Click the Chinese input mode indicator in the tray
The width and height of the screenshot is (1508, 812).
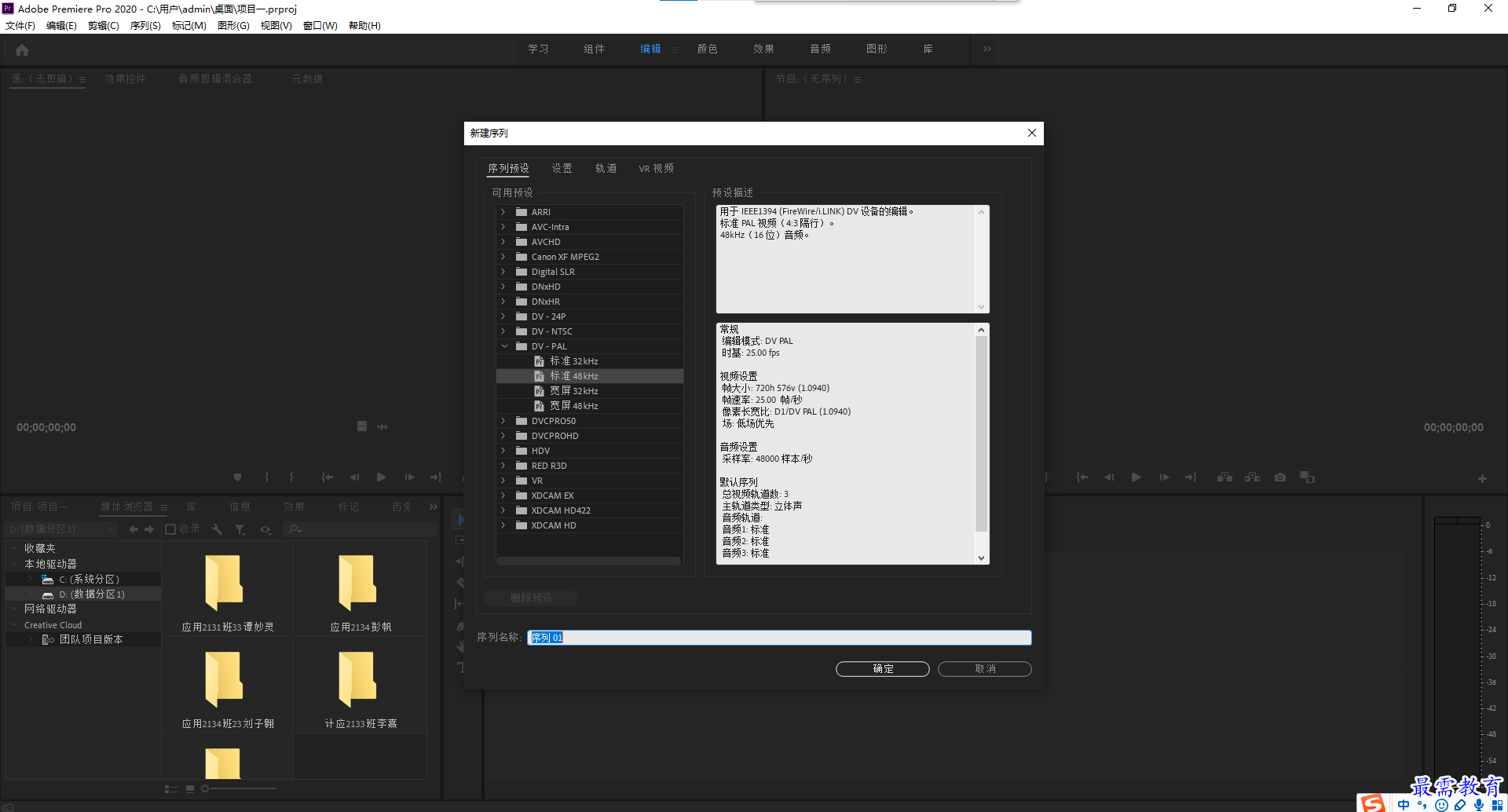tap(1404, 805)
